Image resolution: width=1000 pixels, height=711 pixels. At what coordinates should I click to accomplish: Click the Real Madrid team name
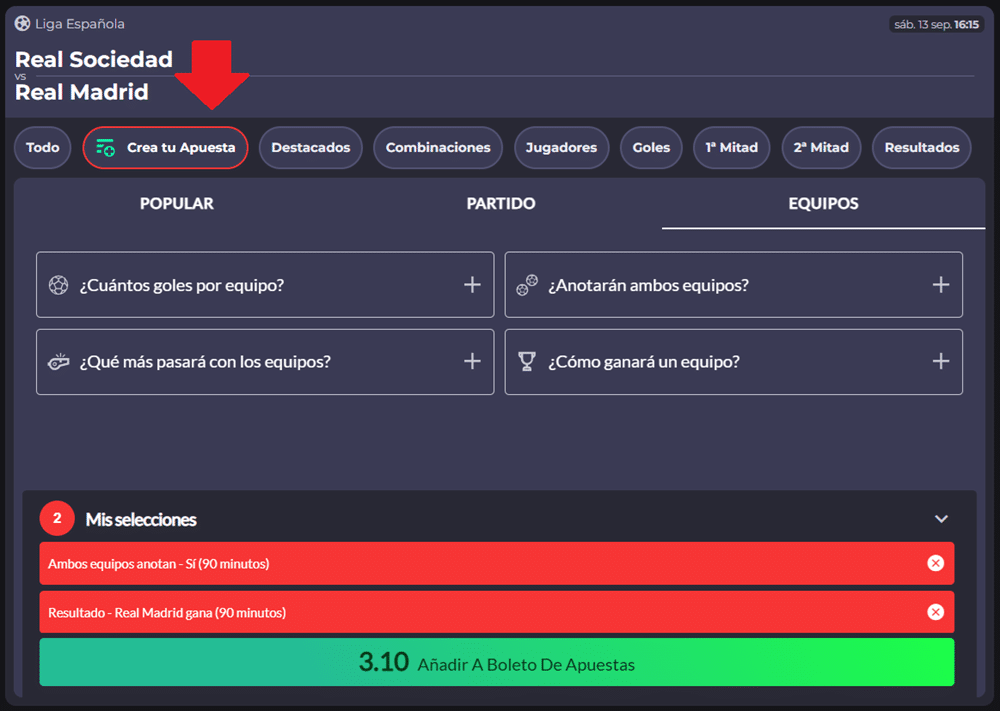(x=82, y=92)
